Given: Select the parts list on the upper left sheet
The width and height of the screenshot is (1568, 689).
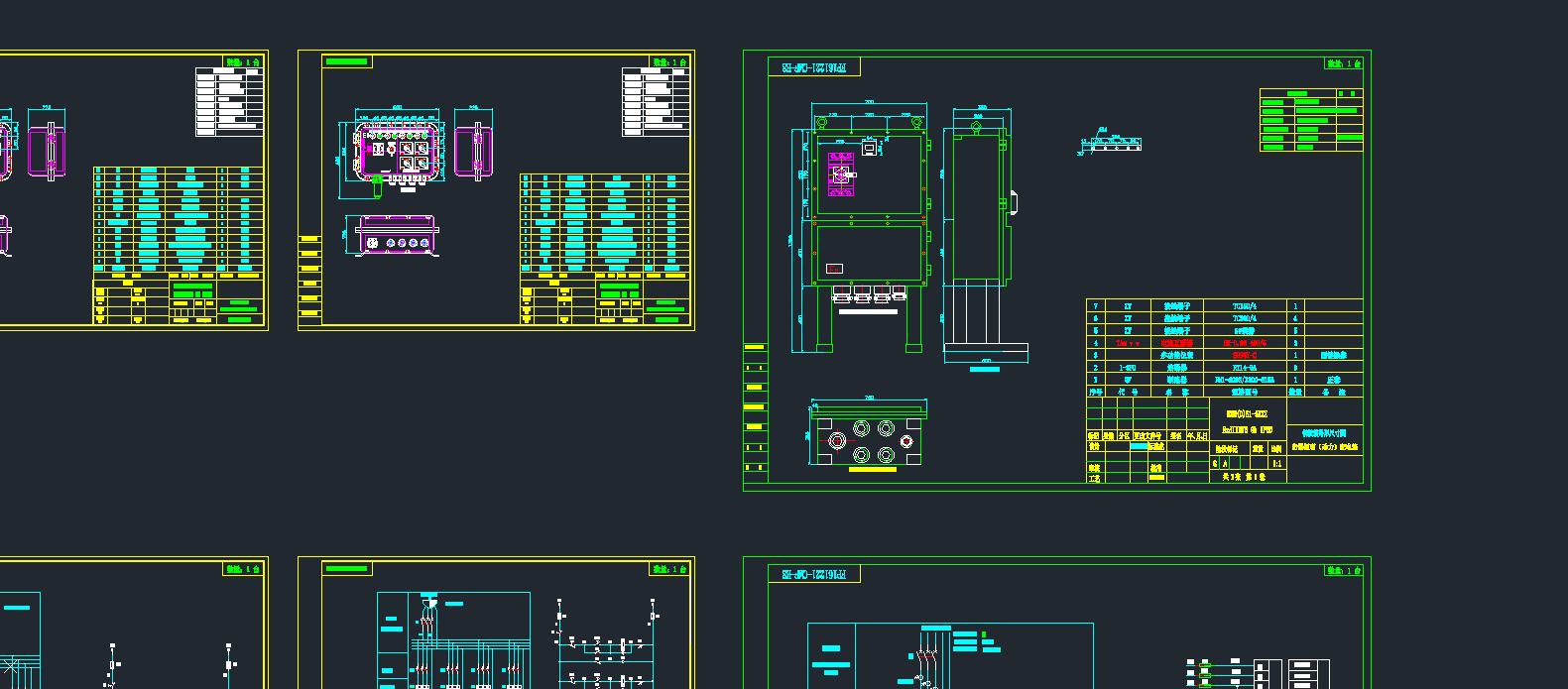Looking at the screenshot, I should (179, 220).
